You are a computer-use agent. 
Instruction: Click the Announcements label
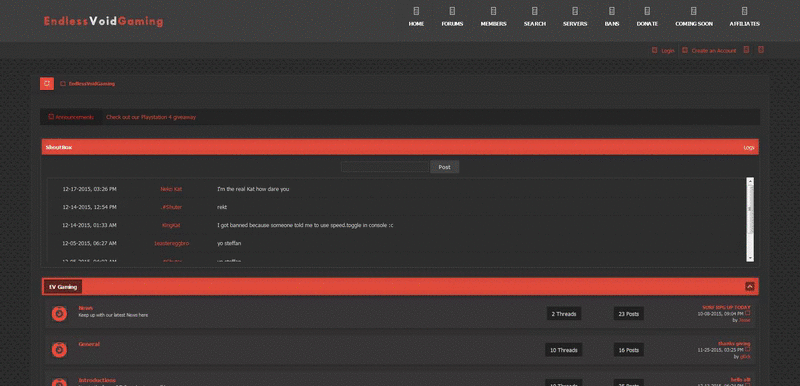(74, 117)
